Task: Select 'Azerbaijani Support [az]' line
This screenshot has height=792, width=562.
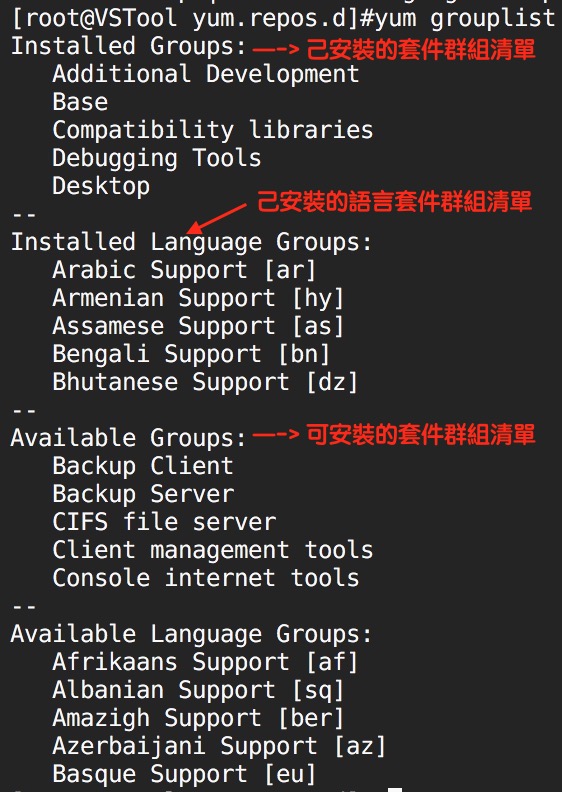Action: pyautogui.click(x=219, y=746)
